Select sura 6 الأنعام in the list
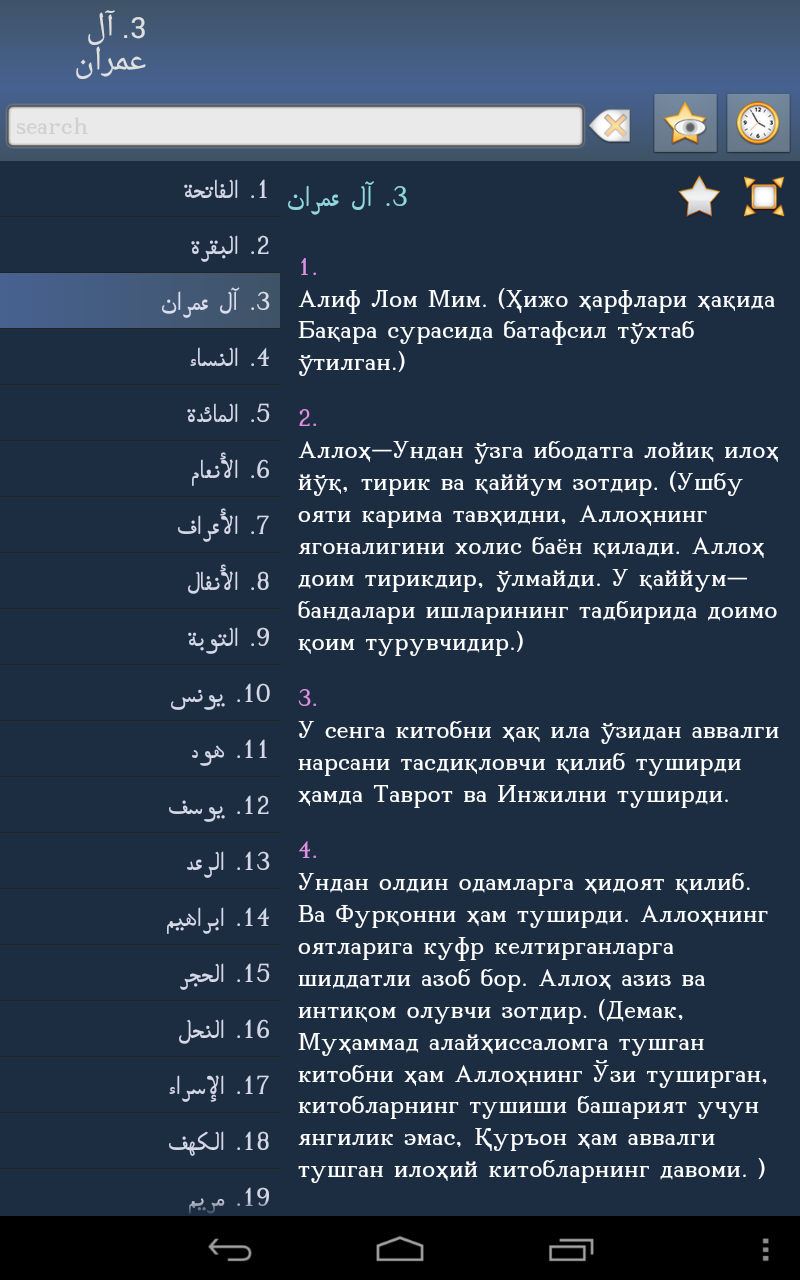This screenshot has height=1280, width=800. (140, 470)
